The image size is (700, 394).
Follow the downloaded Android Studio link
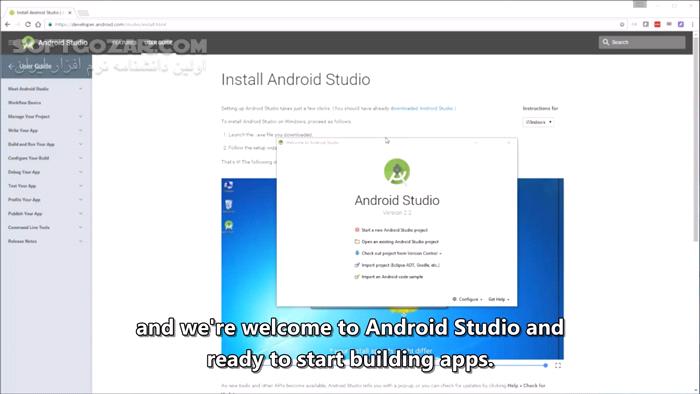pyautogui.click(x=422, y=108)
